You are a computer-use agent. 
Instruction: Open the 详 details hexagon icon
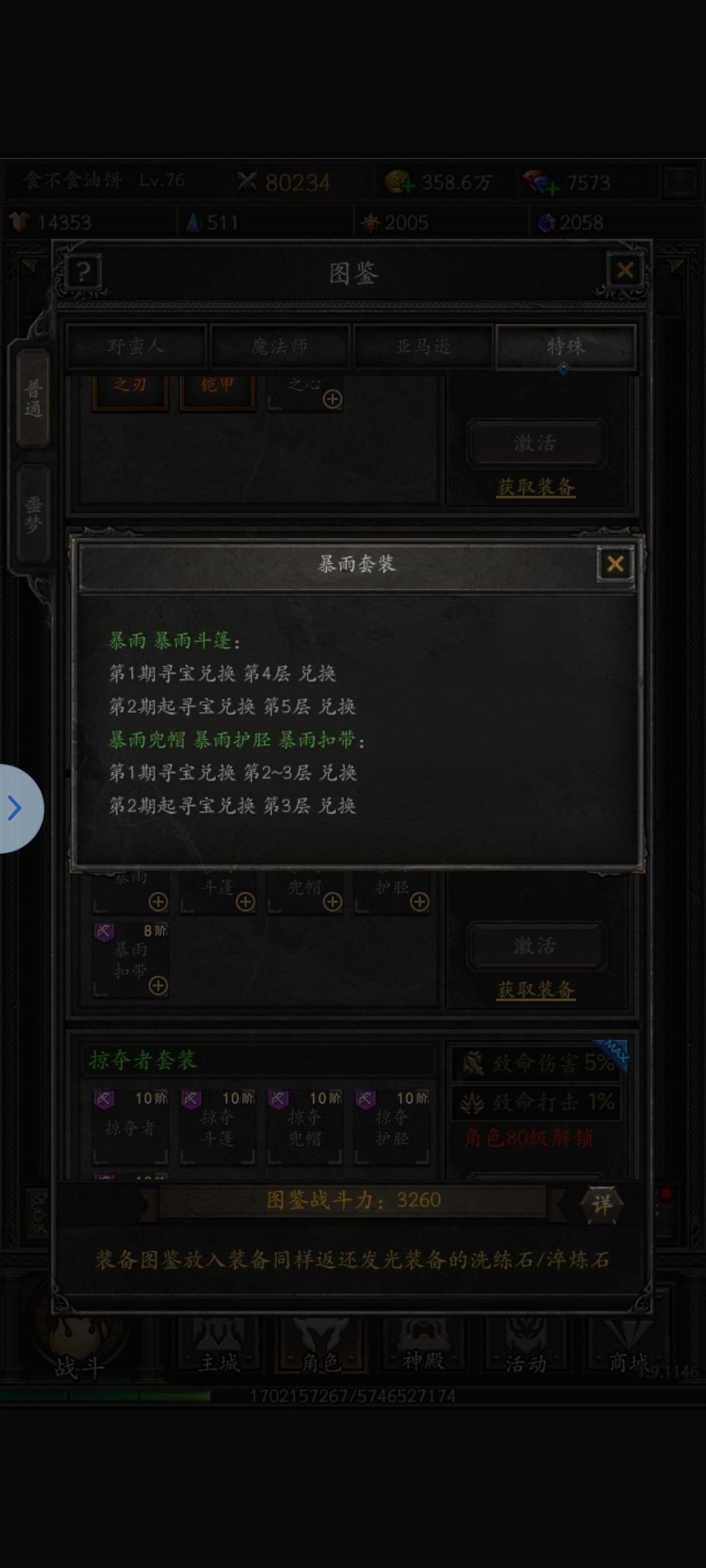pyautogui.click(x=601, y=1203)
